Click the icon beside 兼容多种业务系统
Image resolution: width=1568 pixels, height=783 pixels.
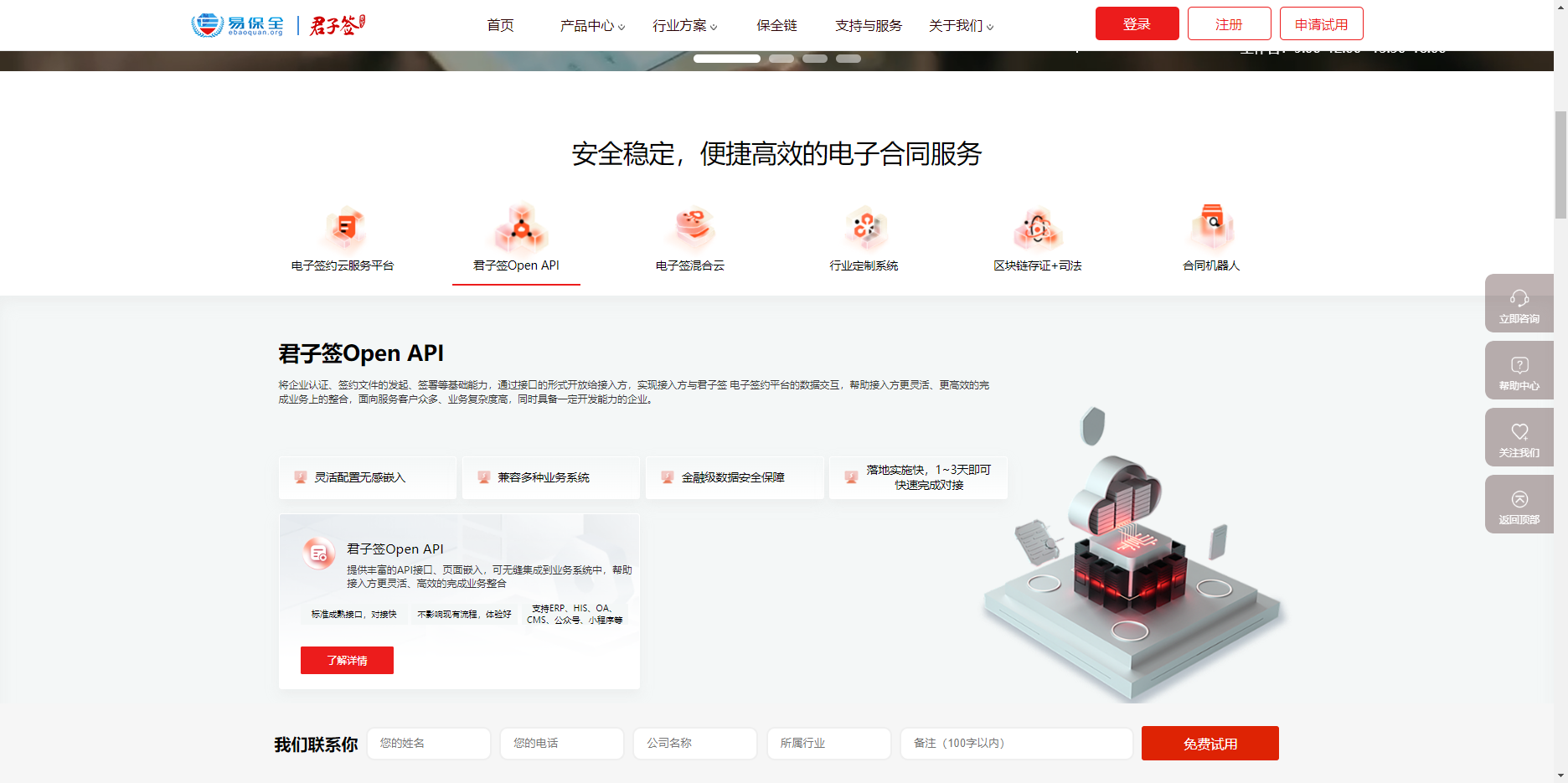pyautogui.click(x=483, y=477)
